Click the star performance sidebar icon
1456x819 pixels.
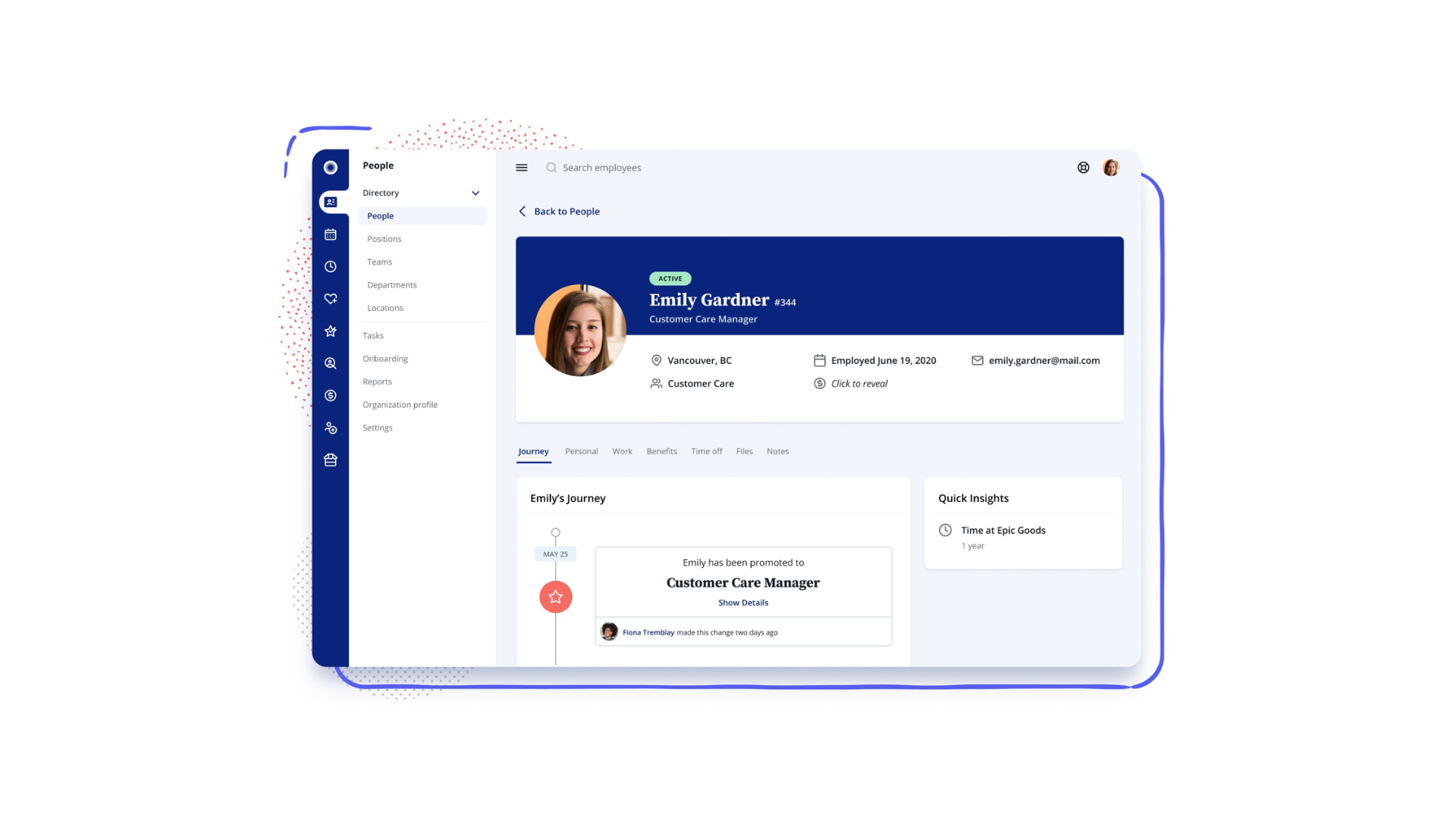pos(331,331)
